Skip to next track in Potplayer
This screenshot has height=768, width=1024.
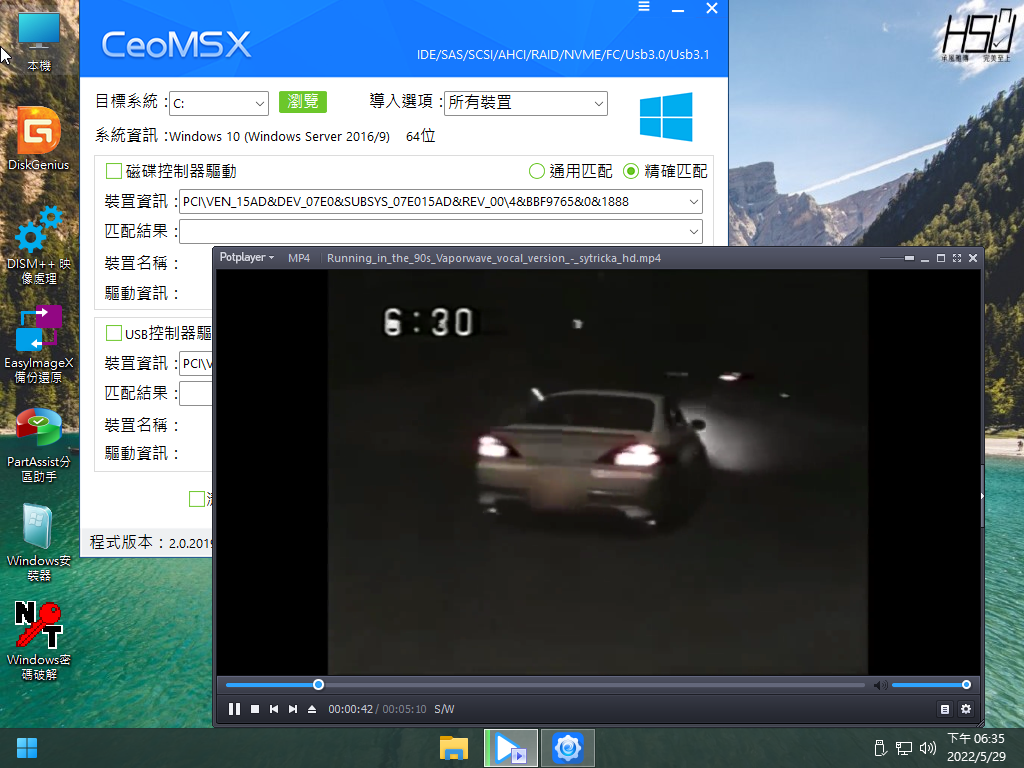pos(293,709)
